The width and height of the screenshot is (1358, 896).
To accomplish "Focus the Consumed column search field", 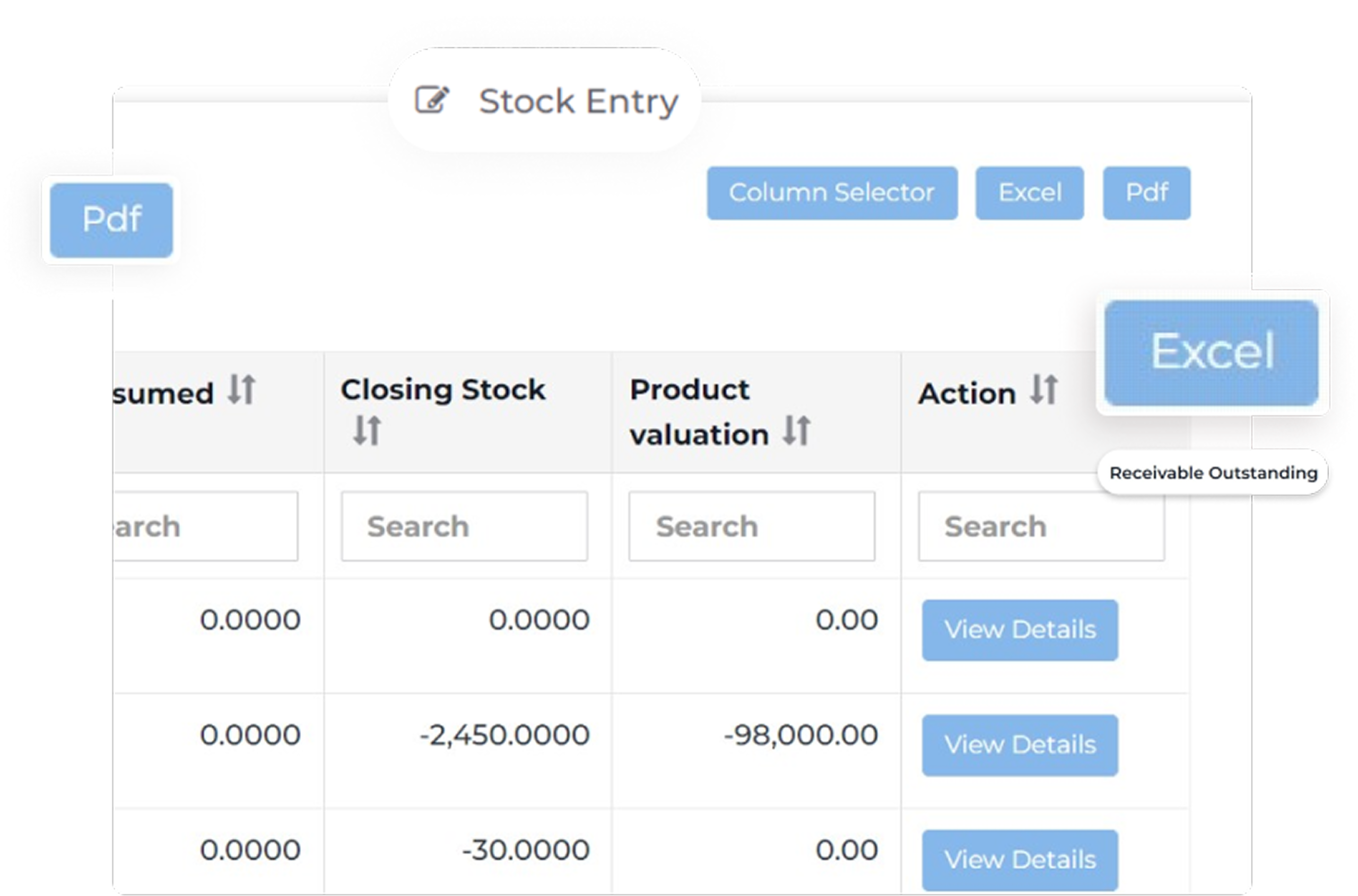I will tap(206, 526).
